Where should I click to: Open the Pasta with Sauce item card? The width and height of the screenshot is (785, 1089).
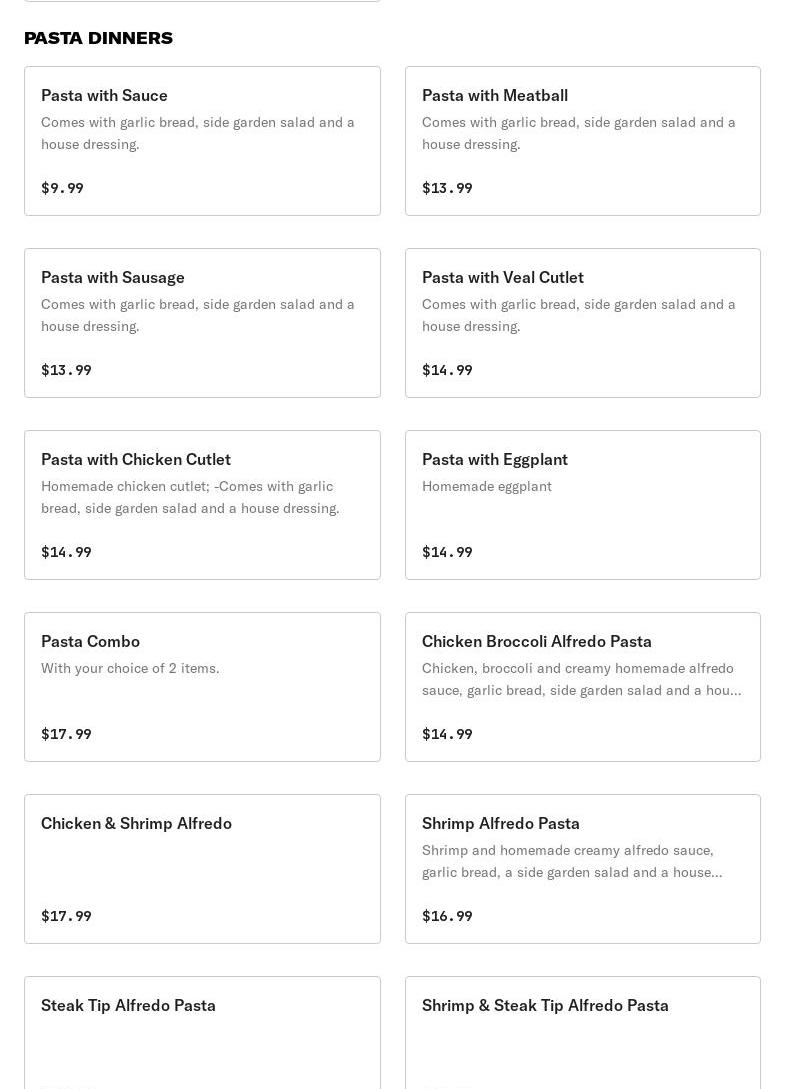202,141
